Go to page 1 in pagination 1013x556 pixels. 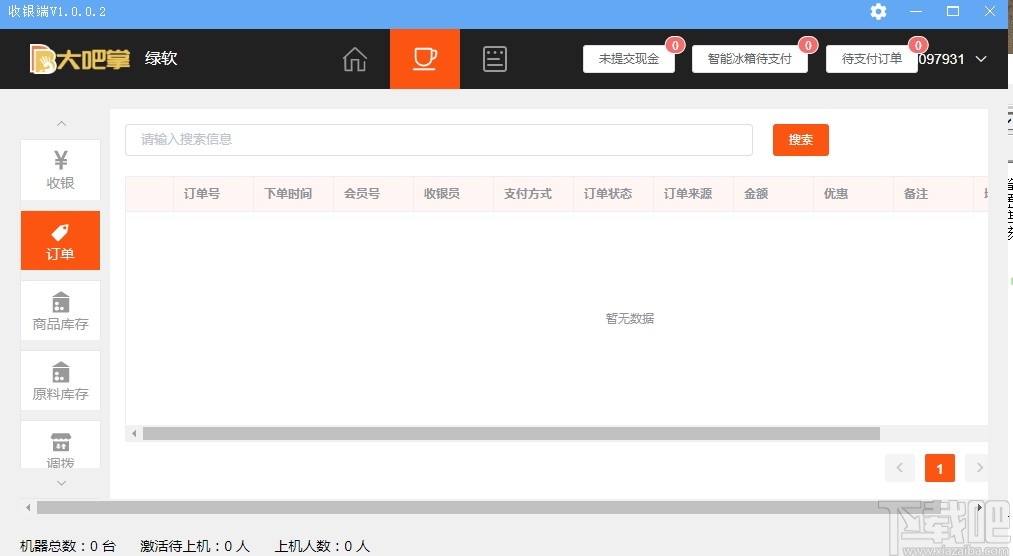pyautogui.click(x=939, y=468)
